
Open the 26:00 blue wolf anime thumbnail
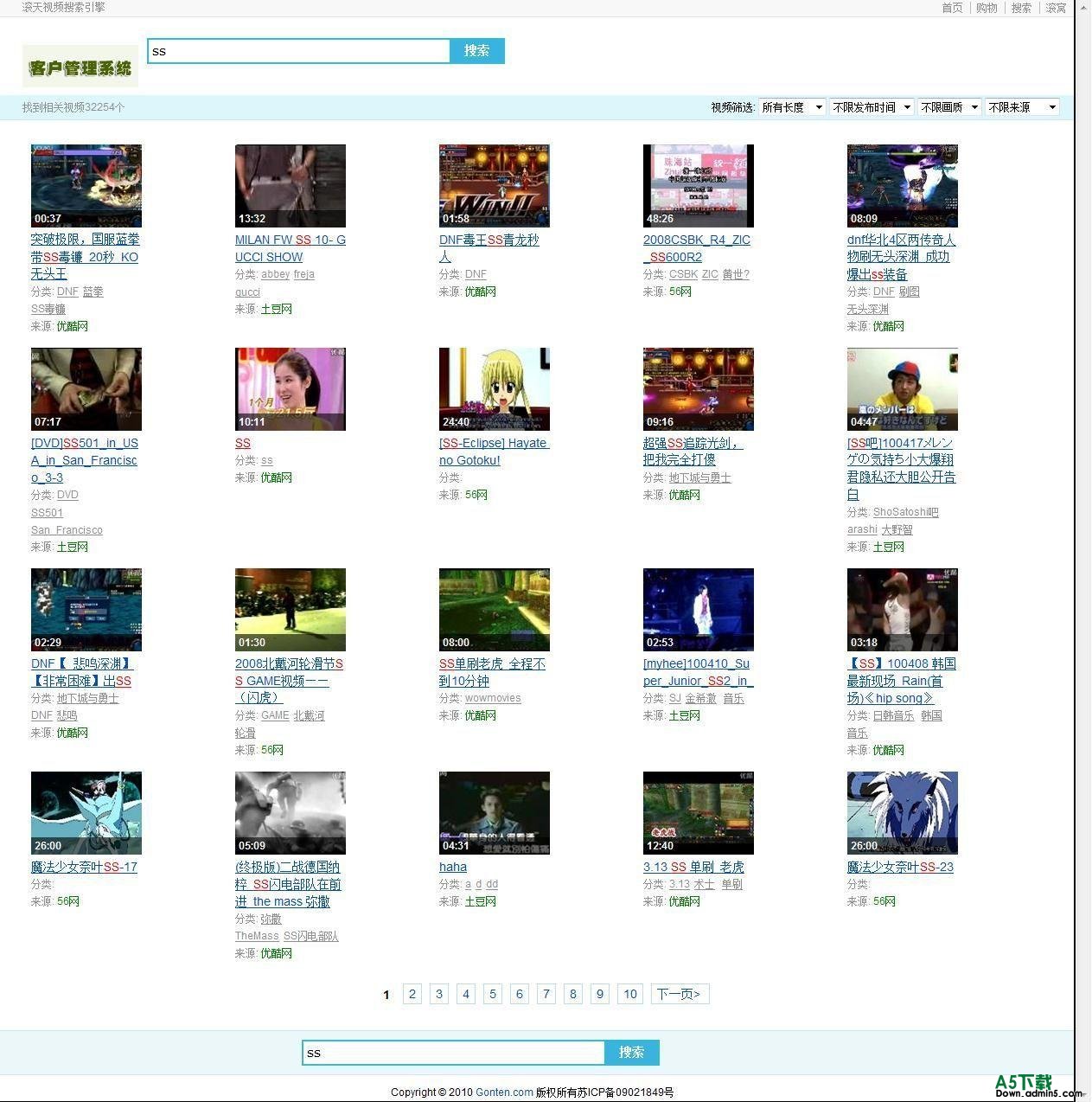(902, 812)
